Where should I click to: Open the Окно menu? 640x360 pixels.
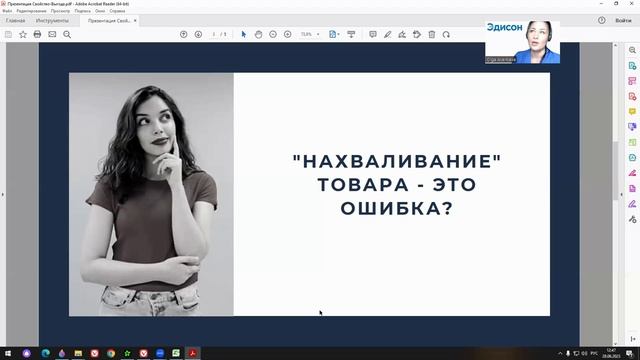100,11
